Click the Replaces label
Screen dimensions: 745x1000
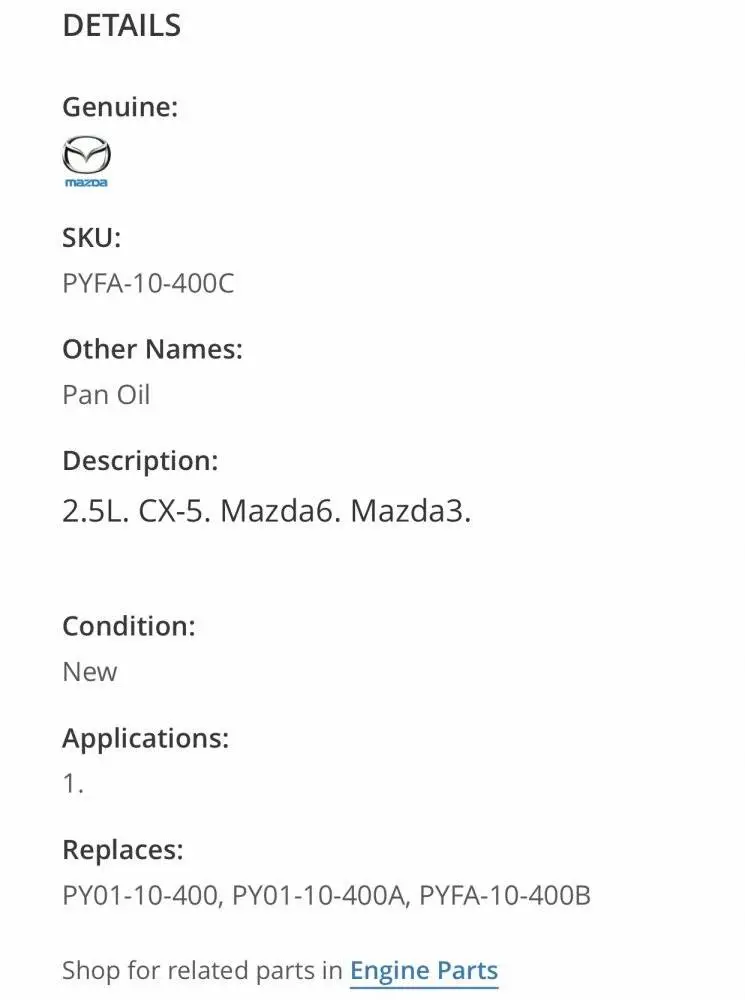click(x=123, y=850)
